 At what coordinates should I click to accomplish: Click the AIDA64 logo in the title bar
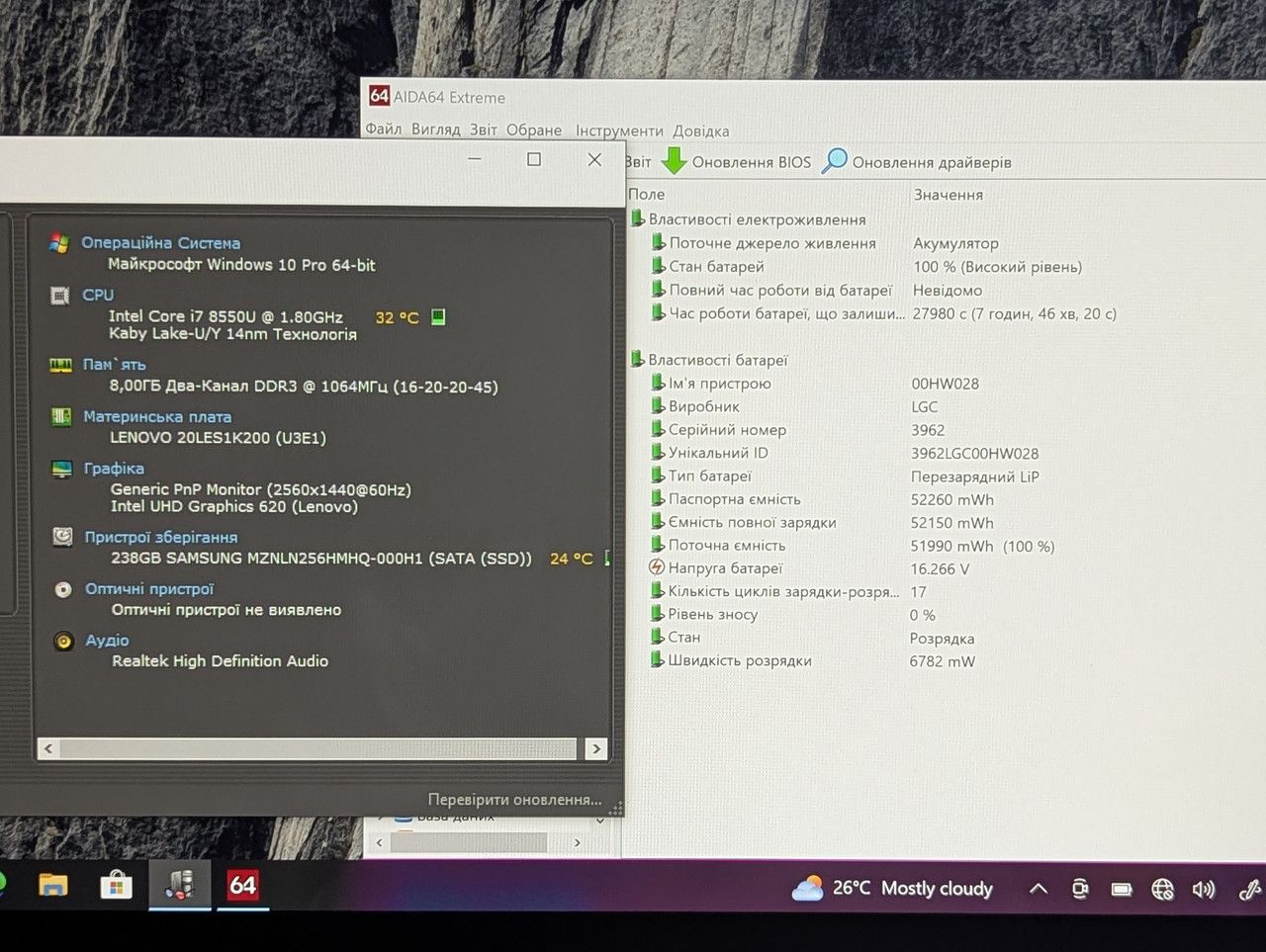(379, 96)
